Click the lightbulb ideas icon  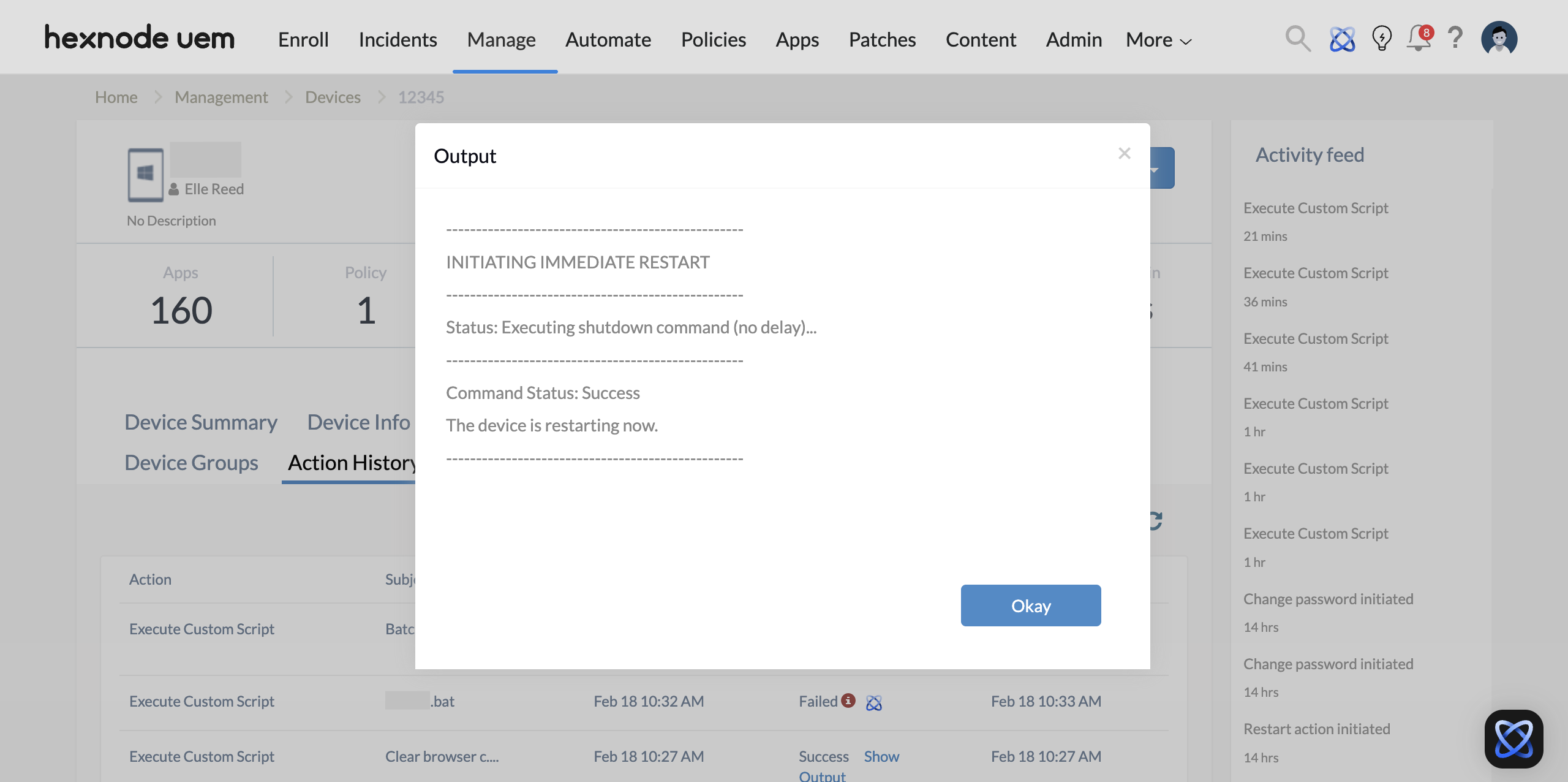click(1381, 39)
